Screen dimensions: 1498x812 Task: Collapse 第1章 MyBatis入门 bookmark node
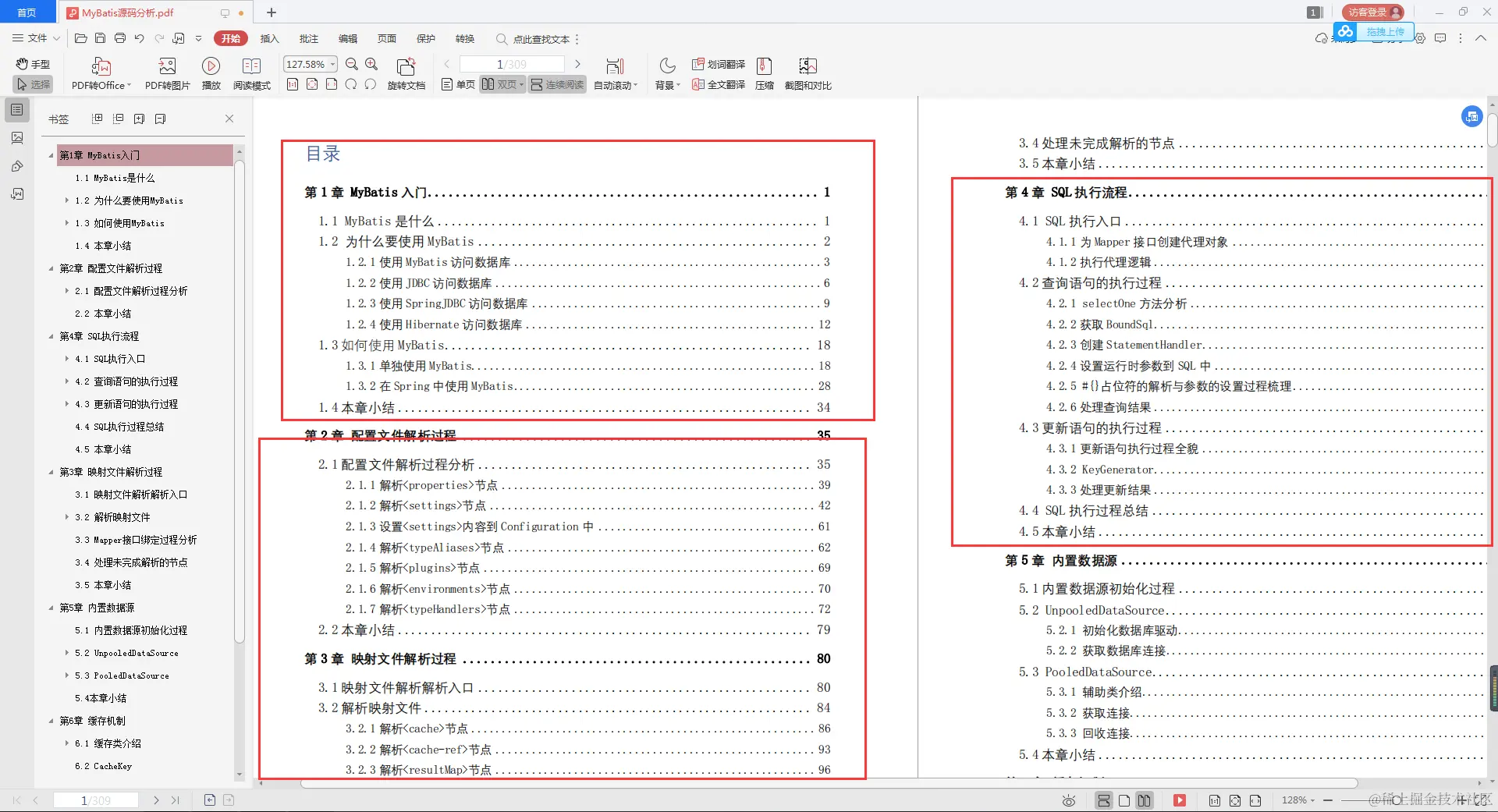pyautogui.click(x=50, y=155)
